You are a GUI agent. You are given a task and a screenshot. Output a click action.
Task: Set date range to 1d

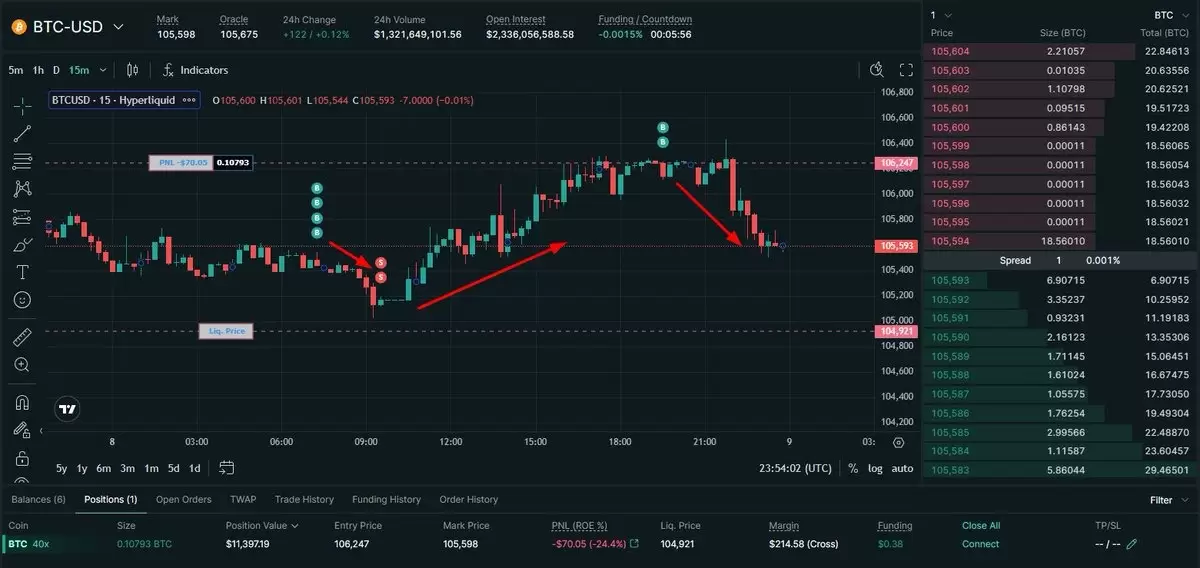point(195,468)
